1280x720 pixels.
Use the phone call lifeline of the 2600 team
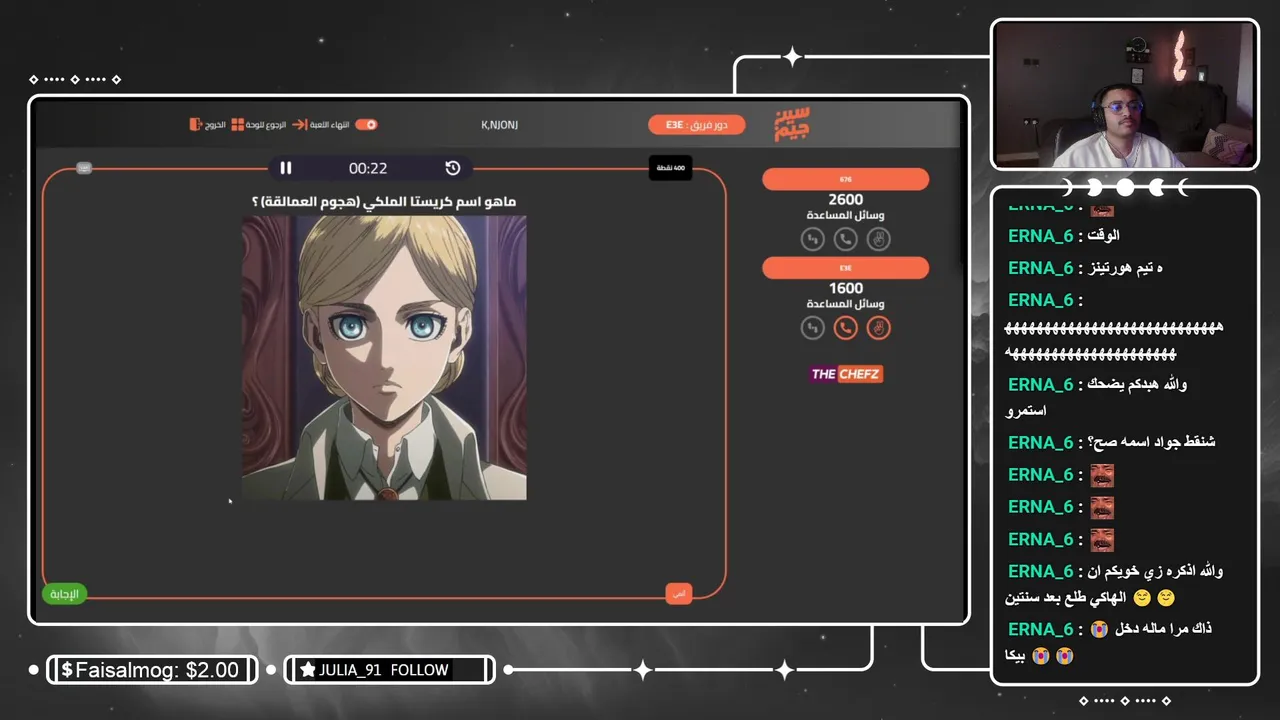pyautogui.click(x=846, y=239)
